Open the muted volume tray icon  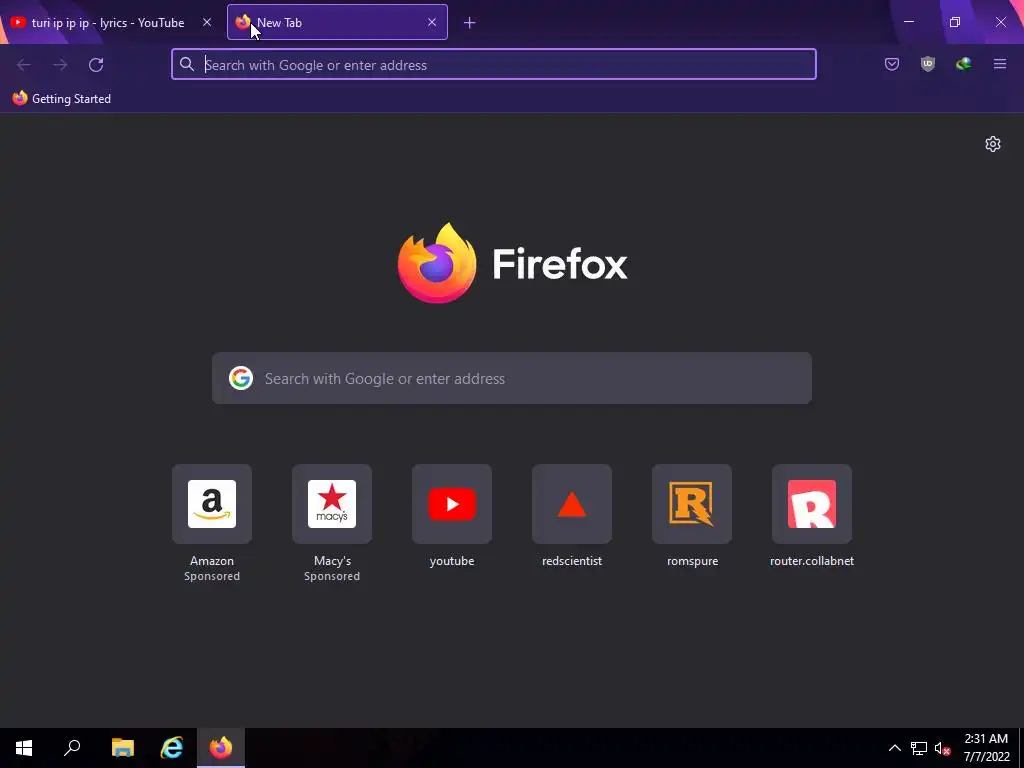(x=942, y=748)
